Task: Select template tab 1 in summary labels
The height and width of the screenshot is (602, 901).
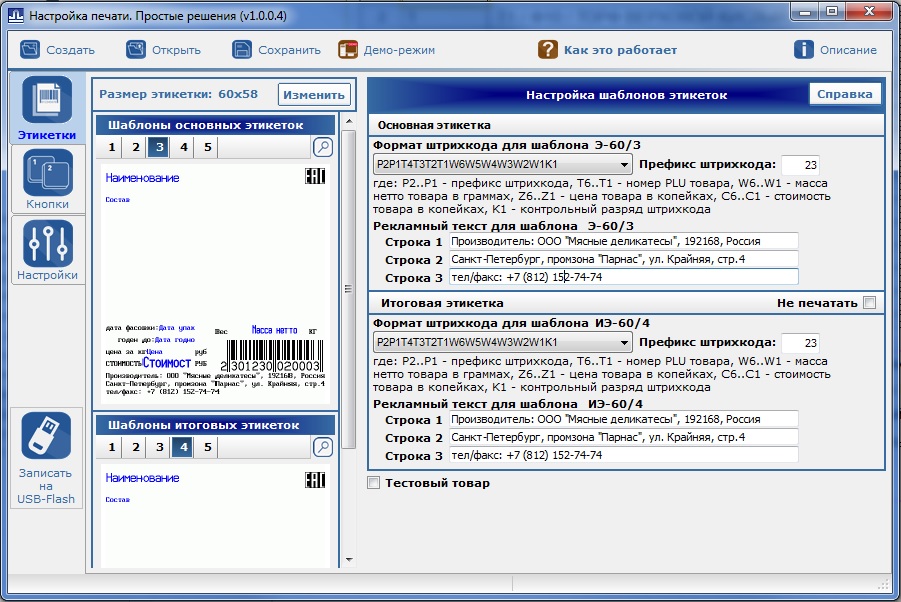Action: tap(112, 447)
